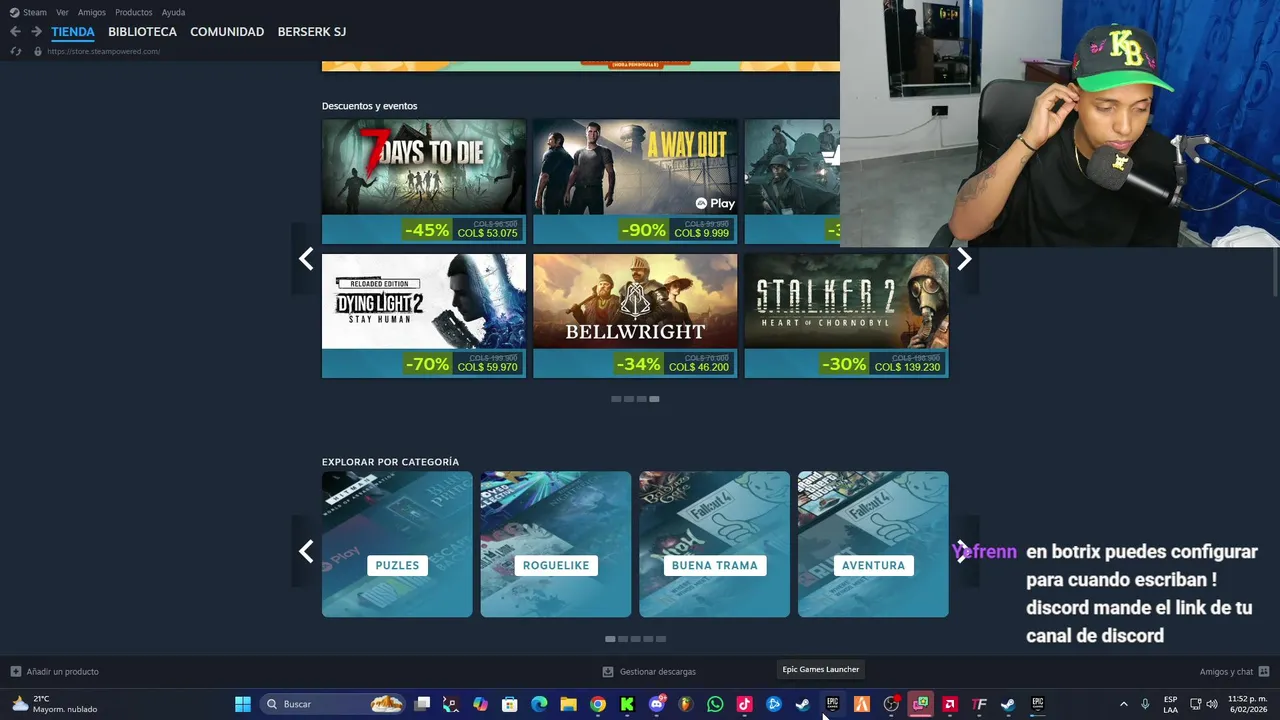Viewport: 1280px width, 720px height.
Task: Open network and volume quick settings
Action: [x=1203, y=704]
